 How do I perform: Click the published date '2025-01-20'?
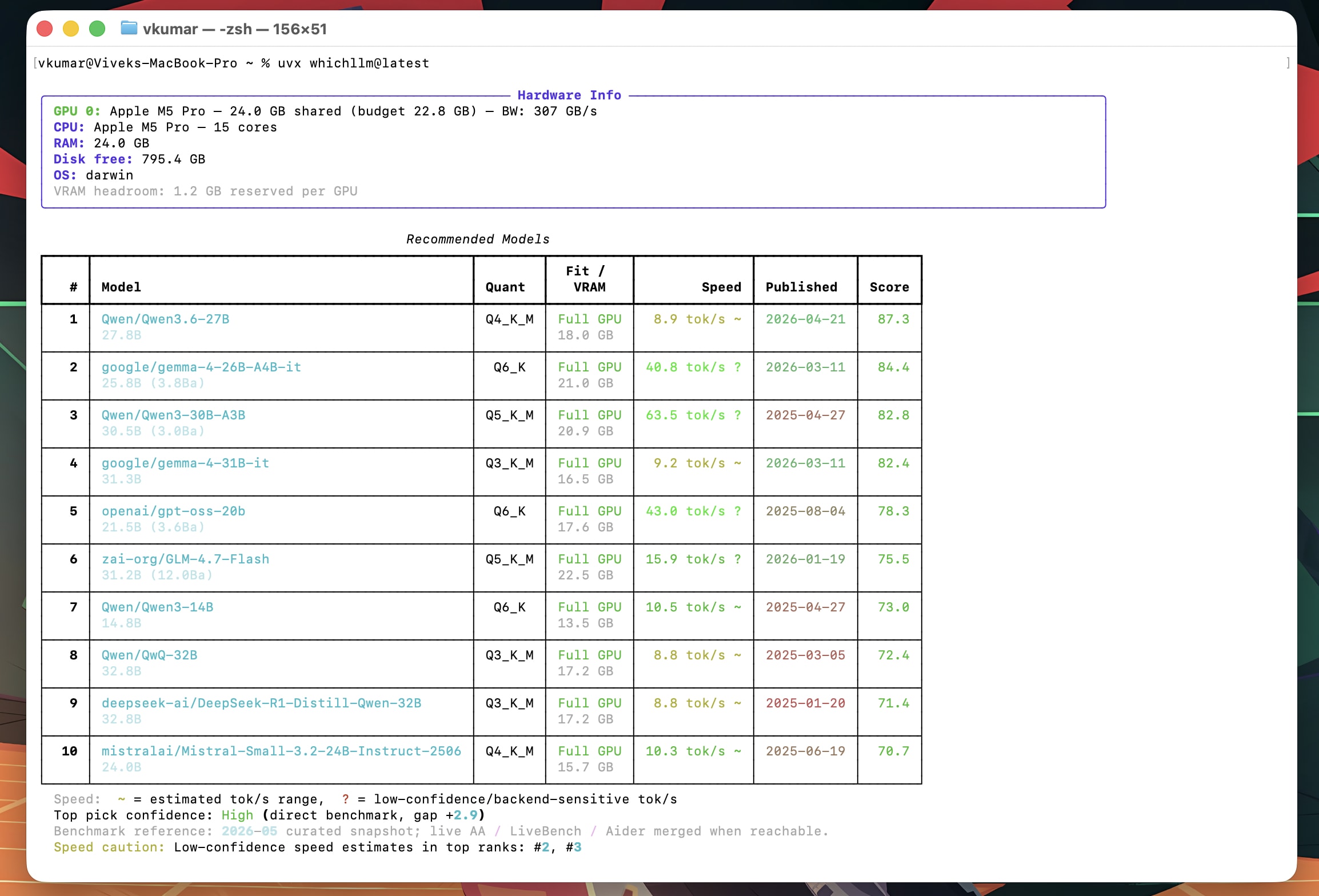pos(805,703)
